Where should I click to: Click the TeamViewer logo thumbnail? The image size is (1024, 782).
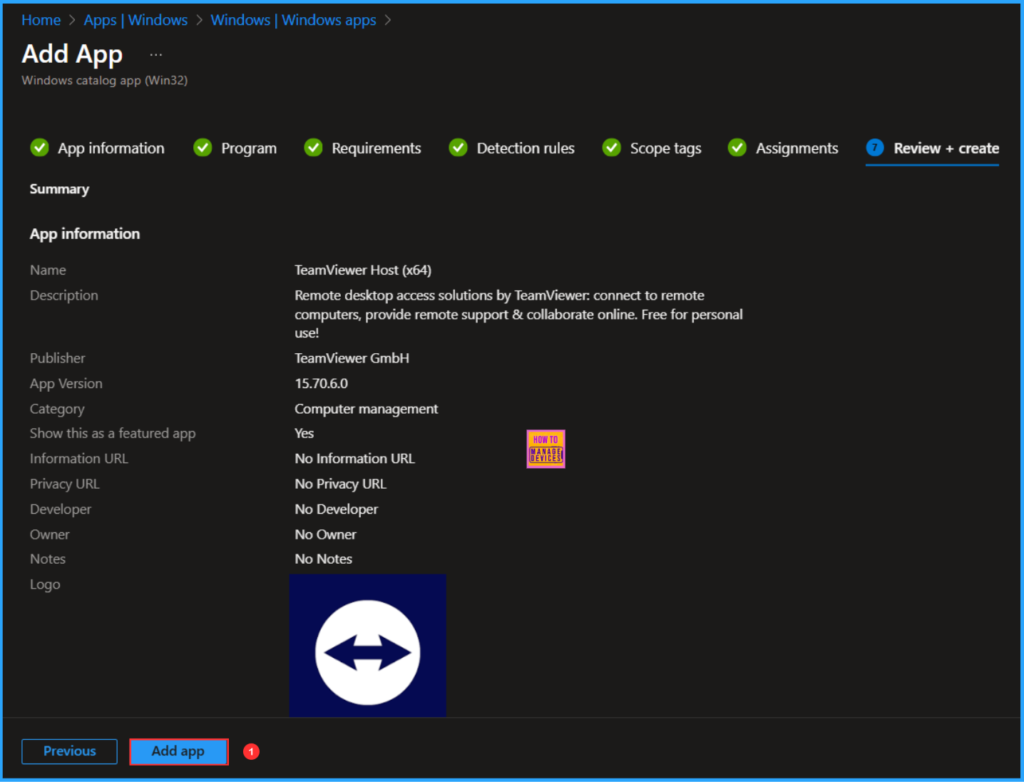tap(367, 645)
